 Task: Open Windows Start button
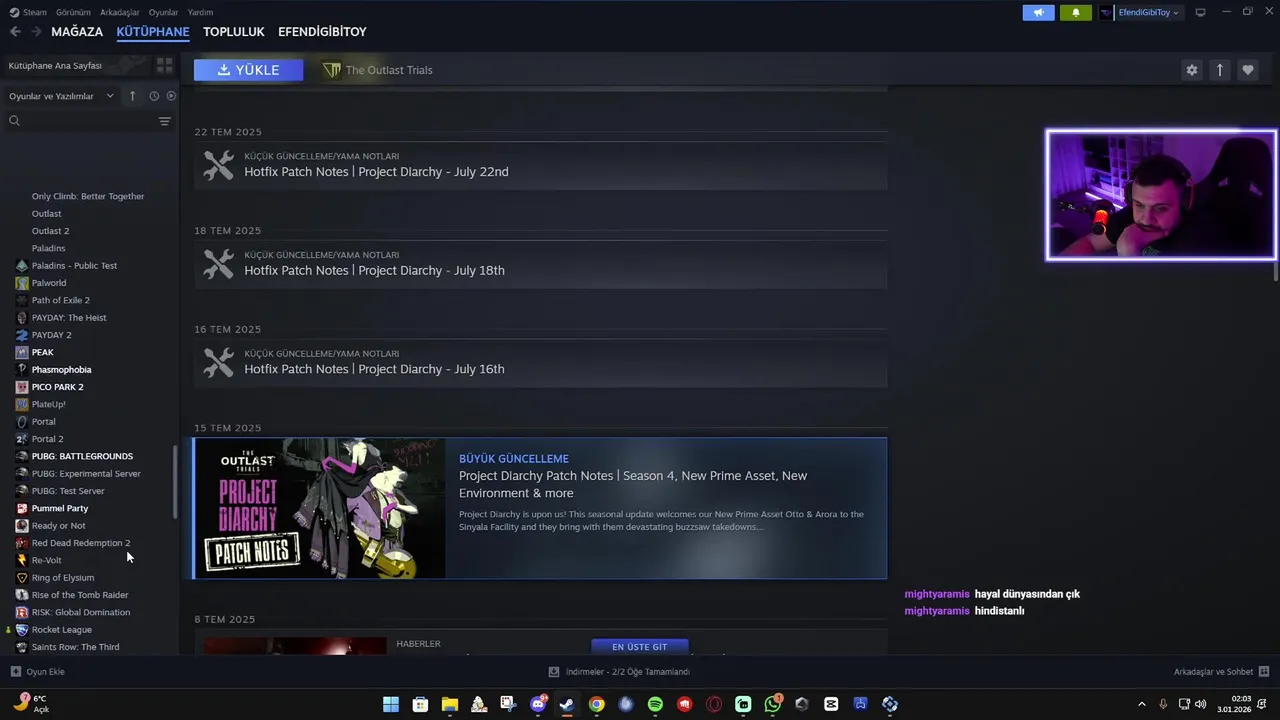391,704
